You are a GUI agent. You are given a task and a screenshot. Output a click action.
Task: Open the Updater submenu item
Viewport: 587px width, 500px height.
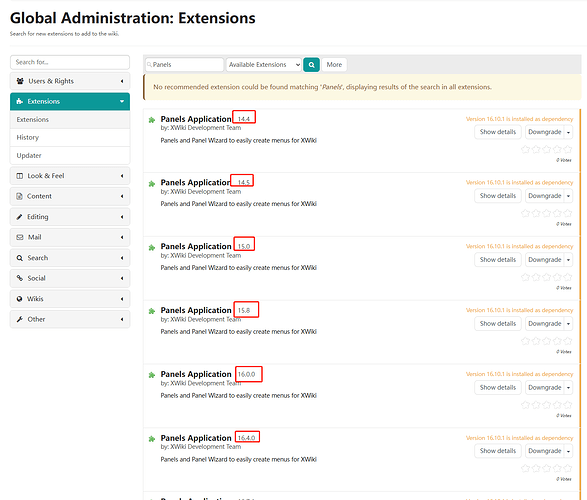click(70, 155)
